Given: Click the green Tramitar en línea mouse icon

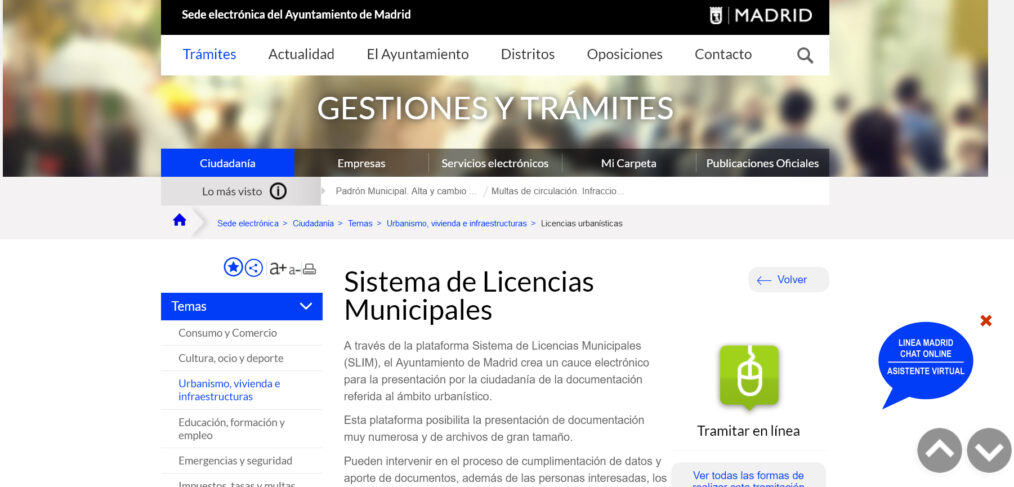Looking at the screenshot, I should pos(748,377).
